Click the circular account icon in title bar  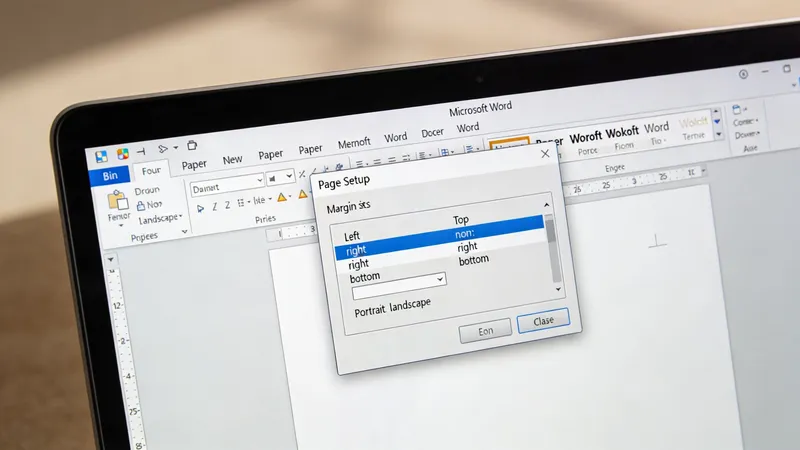click(743, 74)
